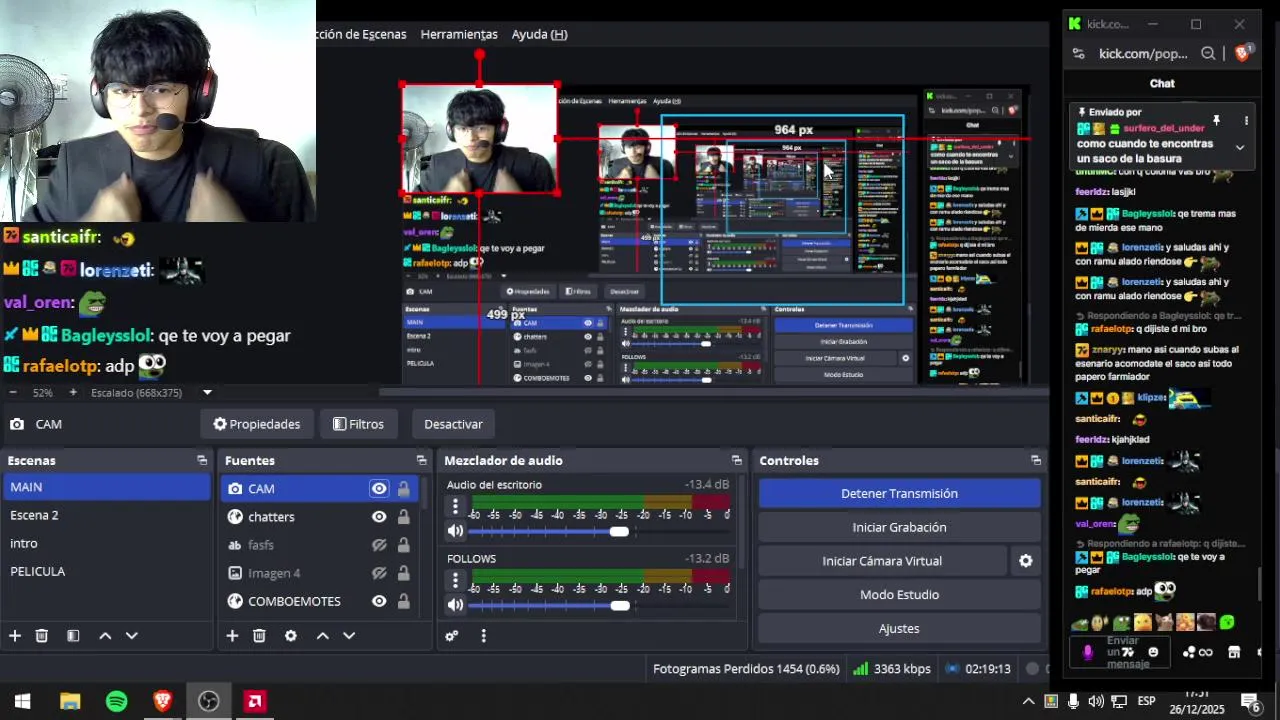
Task: Show the fasfs source
Action: click(x=379, y=545)
